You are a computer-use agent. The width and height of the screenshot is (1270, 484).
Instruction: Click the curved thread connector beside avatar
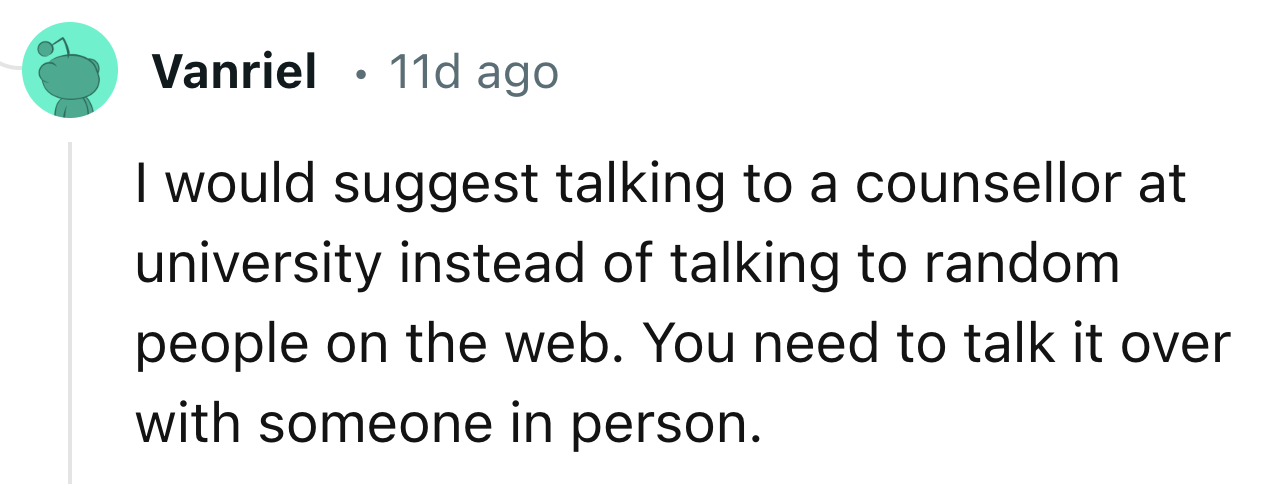(8, 60)
